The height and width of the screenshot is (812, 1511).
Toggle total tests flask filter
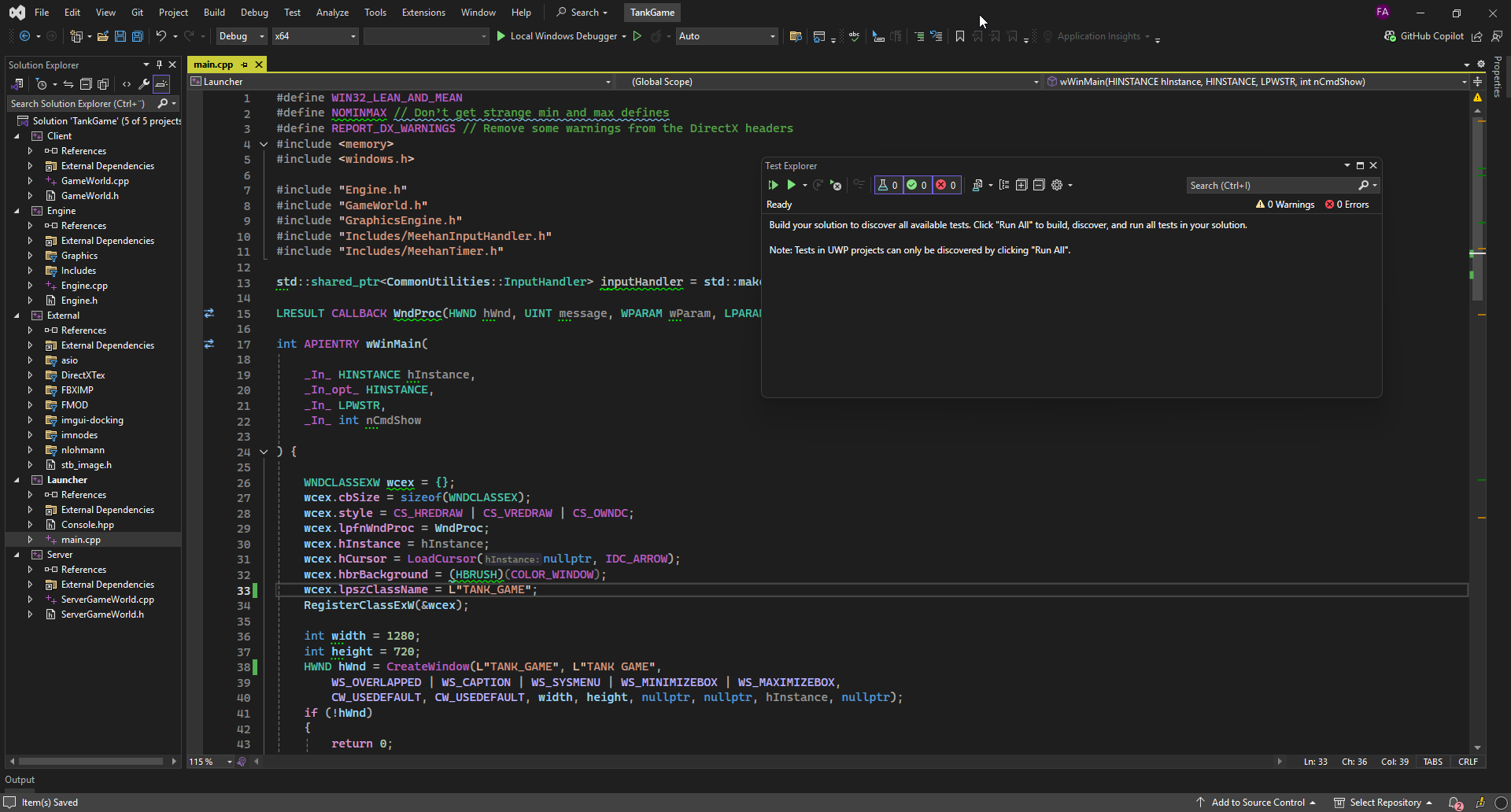888,185
